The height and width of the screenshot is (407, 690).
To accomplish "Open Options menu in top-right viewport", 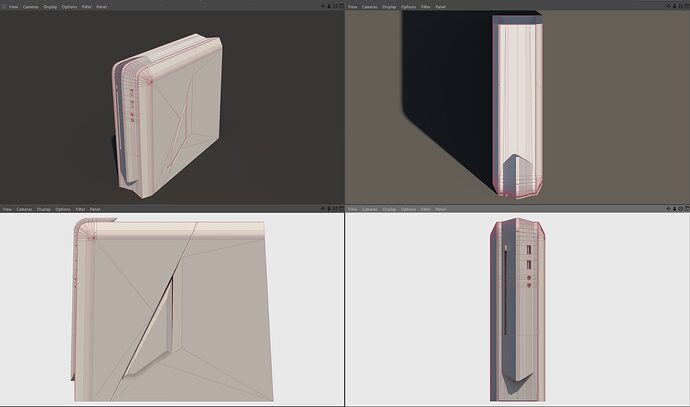I will pos(408,7).
